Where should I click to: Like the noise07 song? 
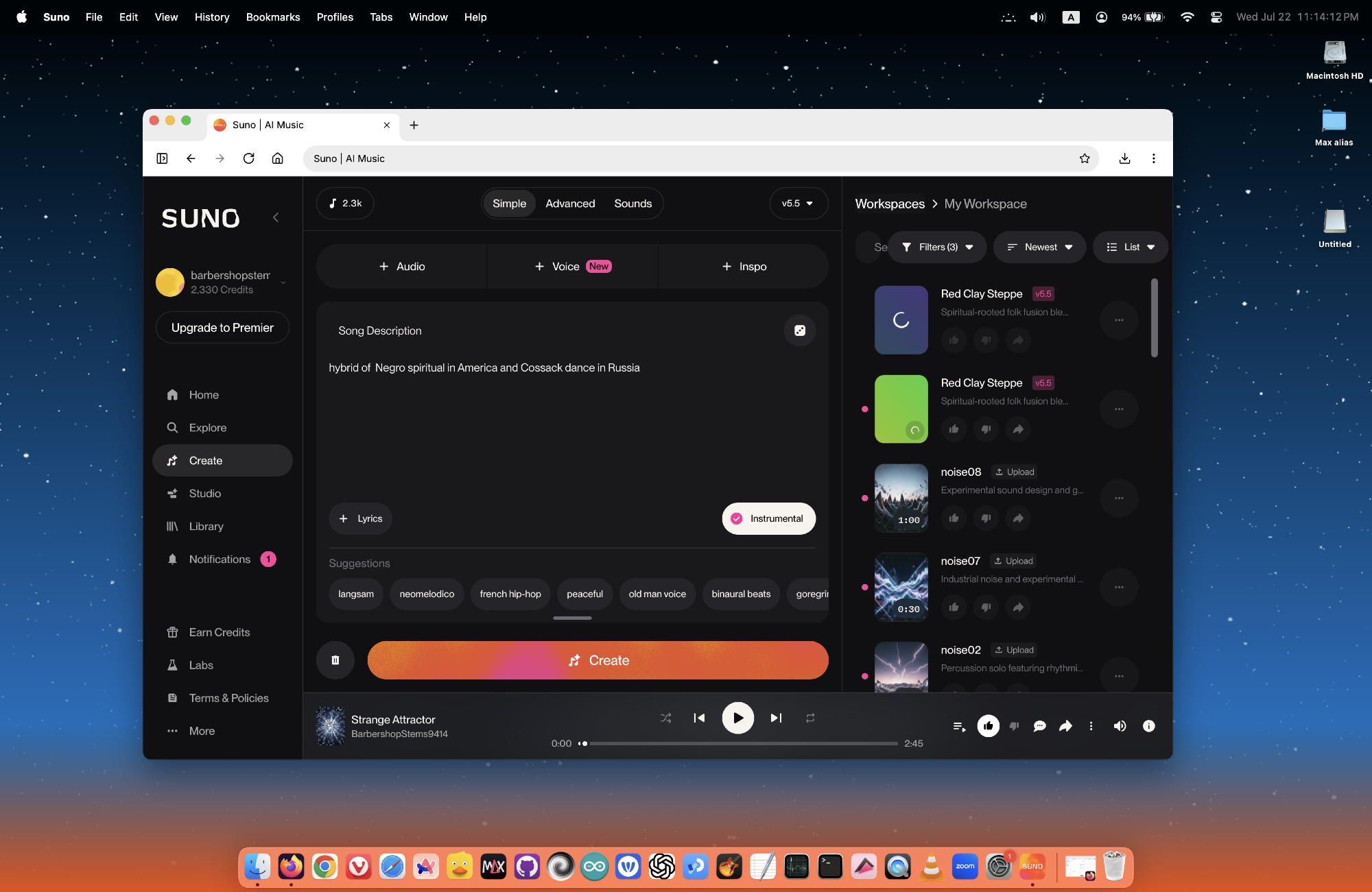coord(954,607)
